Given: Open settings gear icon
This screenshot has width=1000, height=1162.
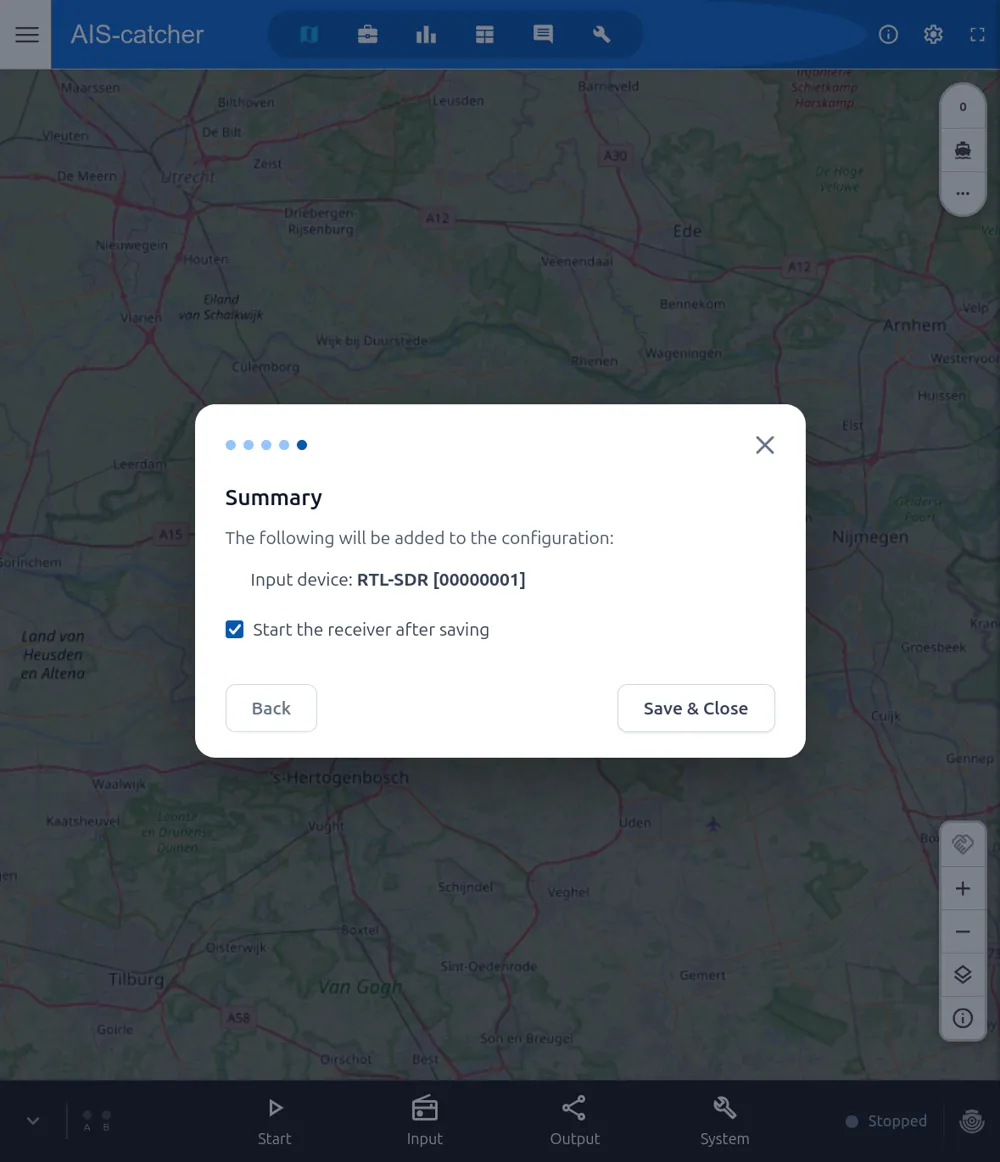Looking at the screenshot, I should pyautogui.click(x=933, y=35).
